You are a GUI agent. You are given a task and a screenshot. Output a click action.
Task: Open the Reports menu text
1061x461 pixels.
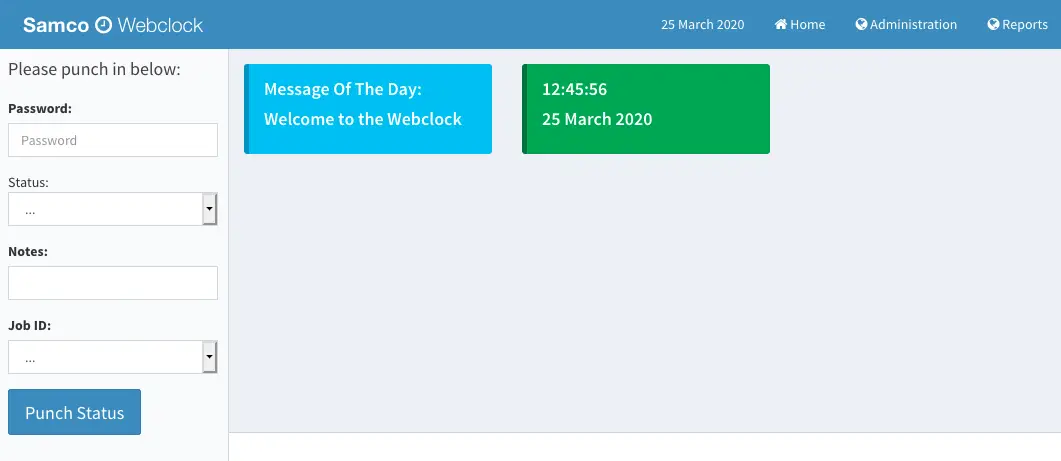(1025, 25)
